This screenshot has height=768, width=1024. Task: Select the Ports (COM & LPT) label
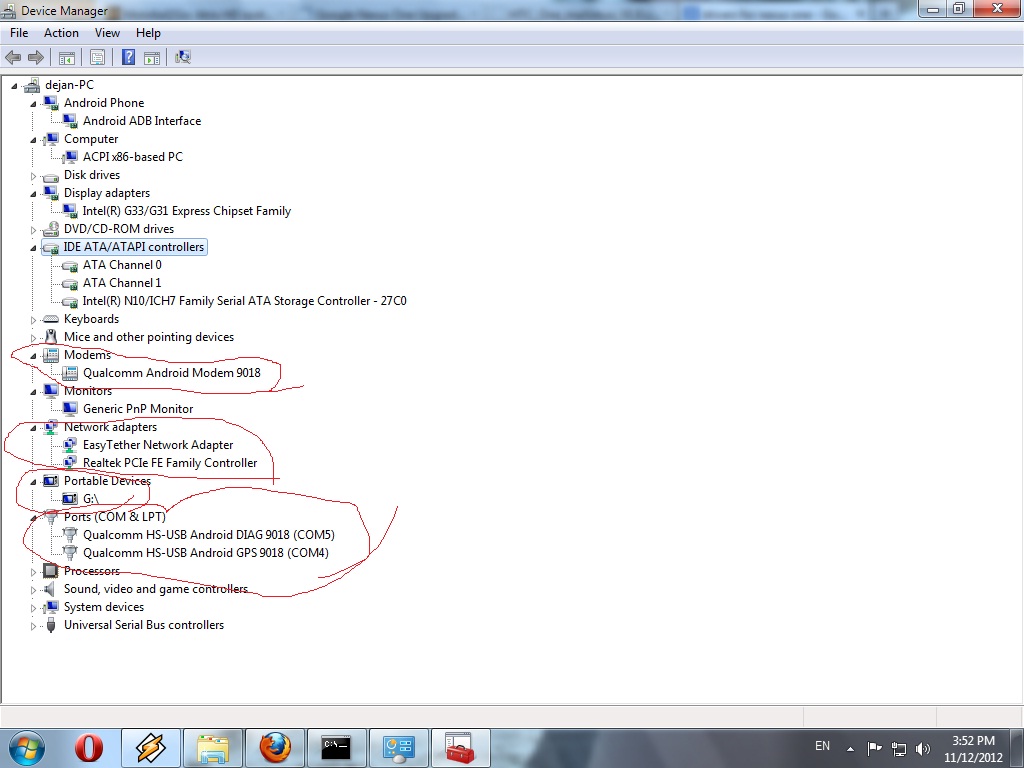pyautogui.click(x=114, y=517)
